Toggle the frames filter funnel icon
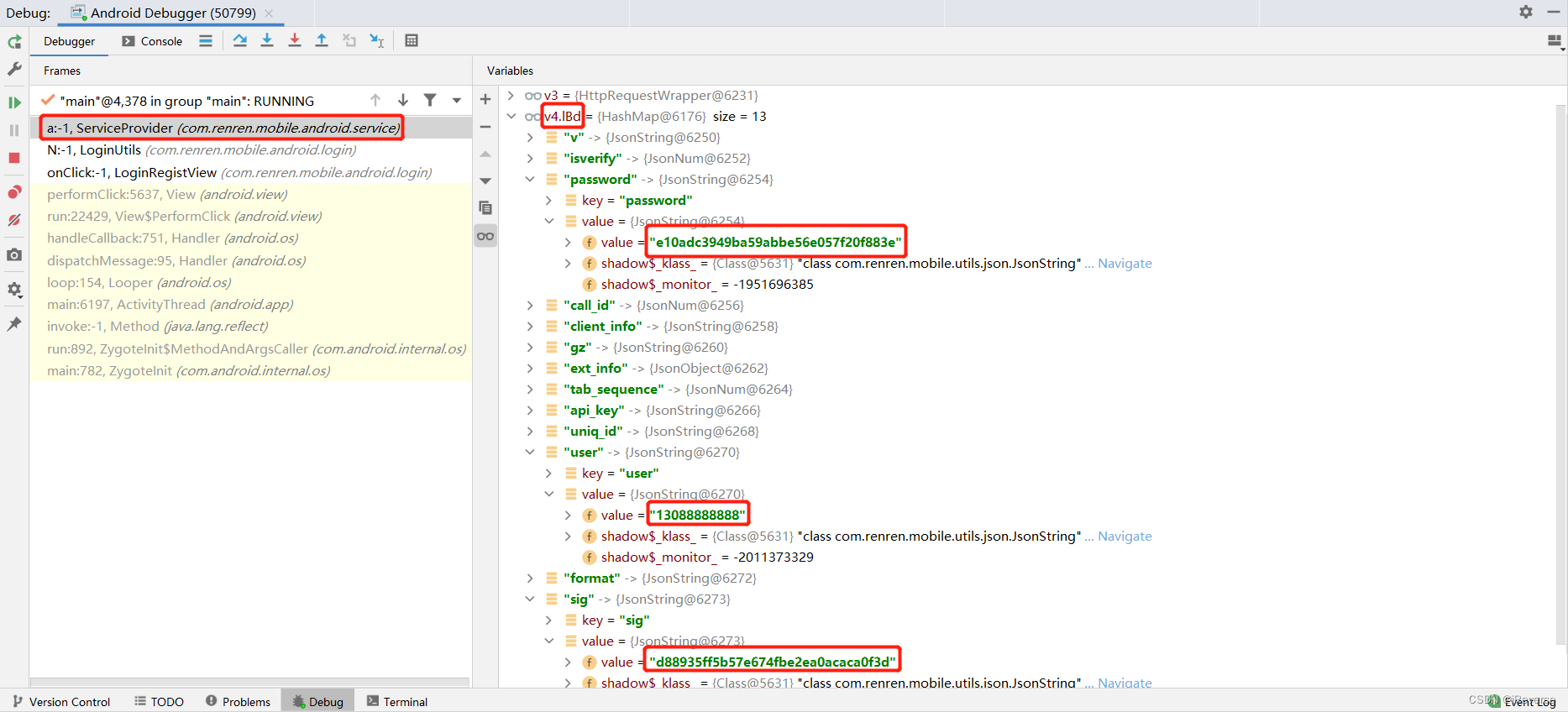1568x712 pixels. tap(430, 100)
